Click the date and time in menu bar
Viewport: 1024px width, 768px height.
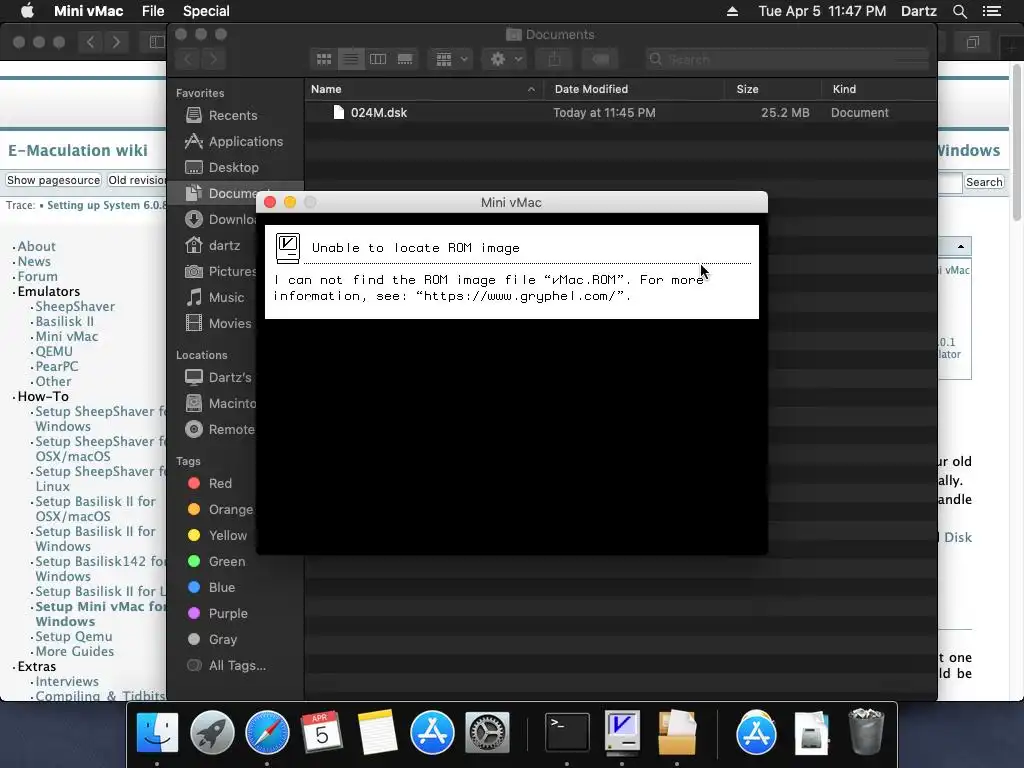coord(822,11)
